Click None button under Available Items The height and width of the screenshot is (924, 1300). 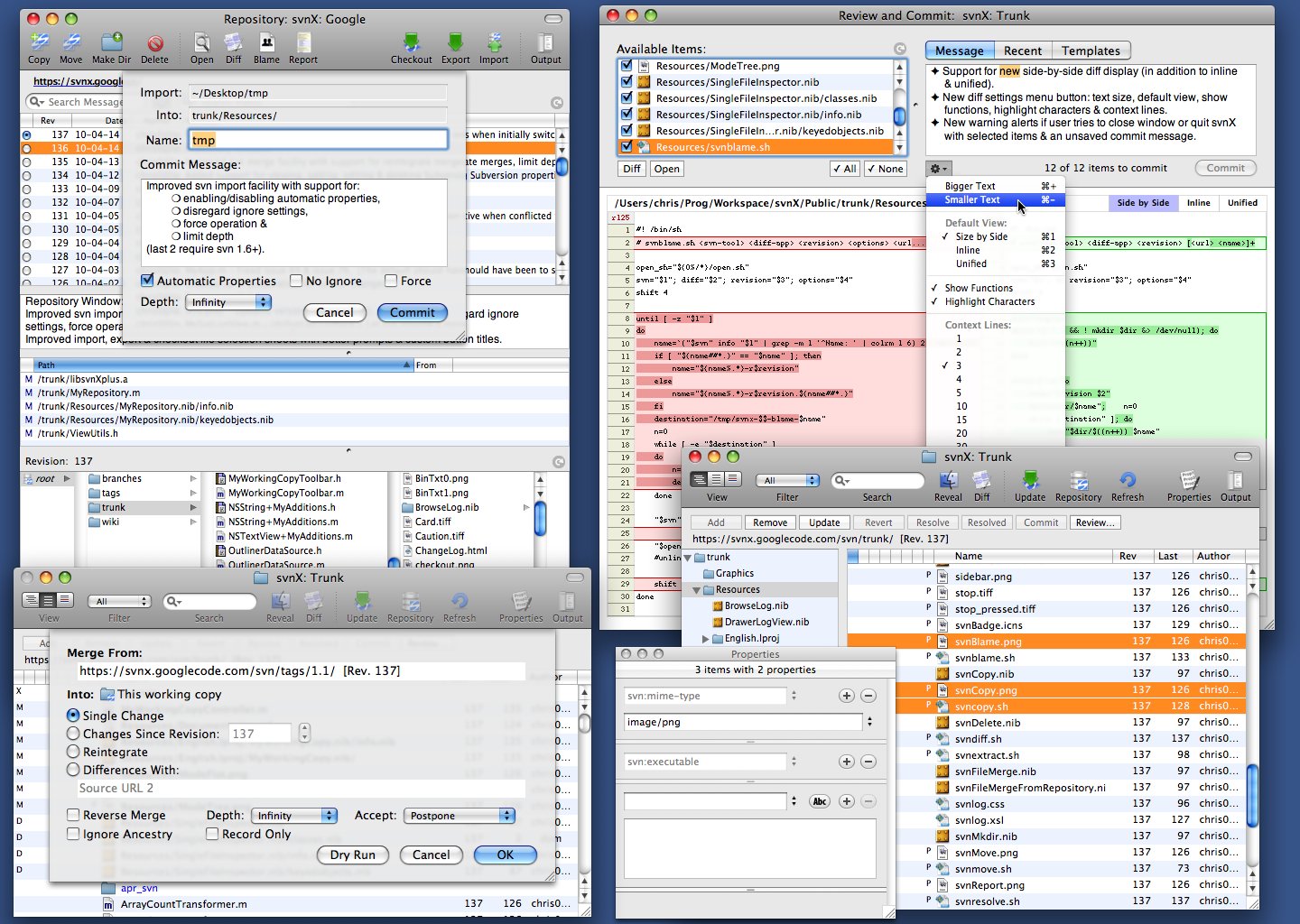[885, 169]
